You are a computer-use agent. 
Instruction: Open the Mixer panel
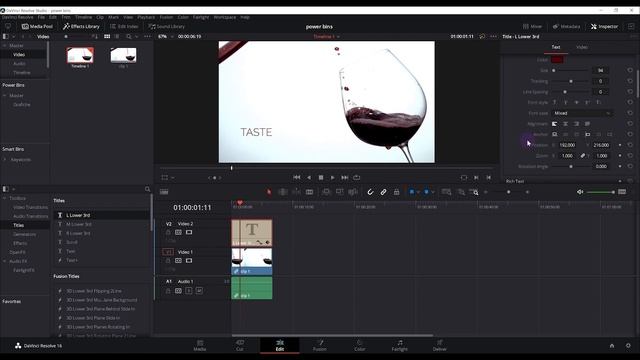(532, 26)
